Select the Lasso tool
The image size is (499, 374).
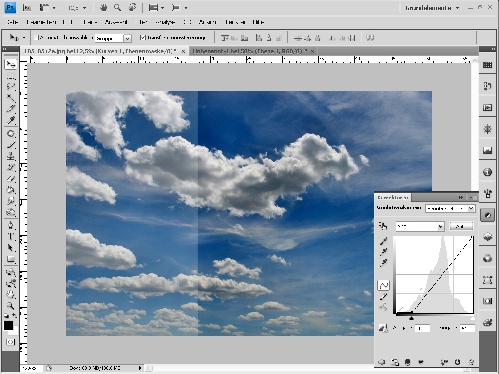(11, 87)
